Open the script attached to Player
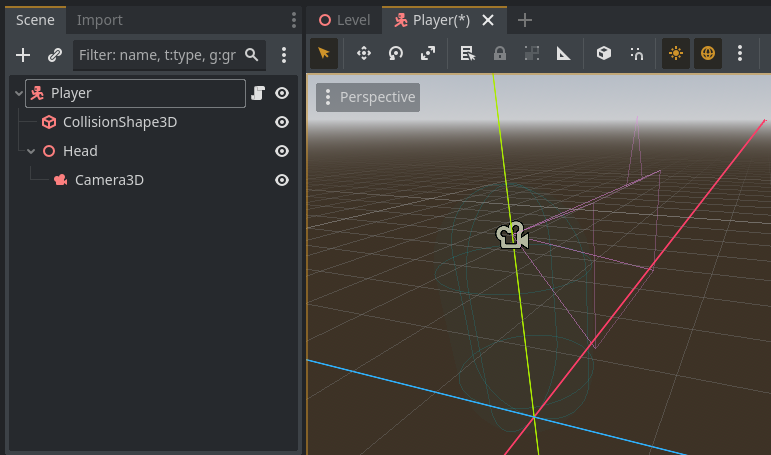Image resolution: width=771 pixels, height=455 pixels. (258, 93)
